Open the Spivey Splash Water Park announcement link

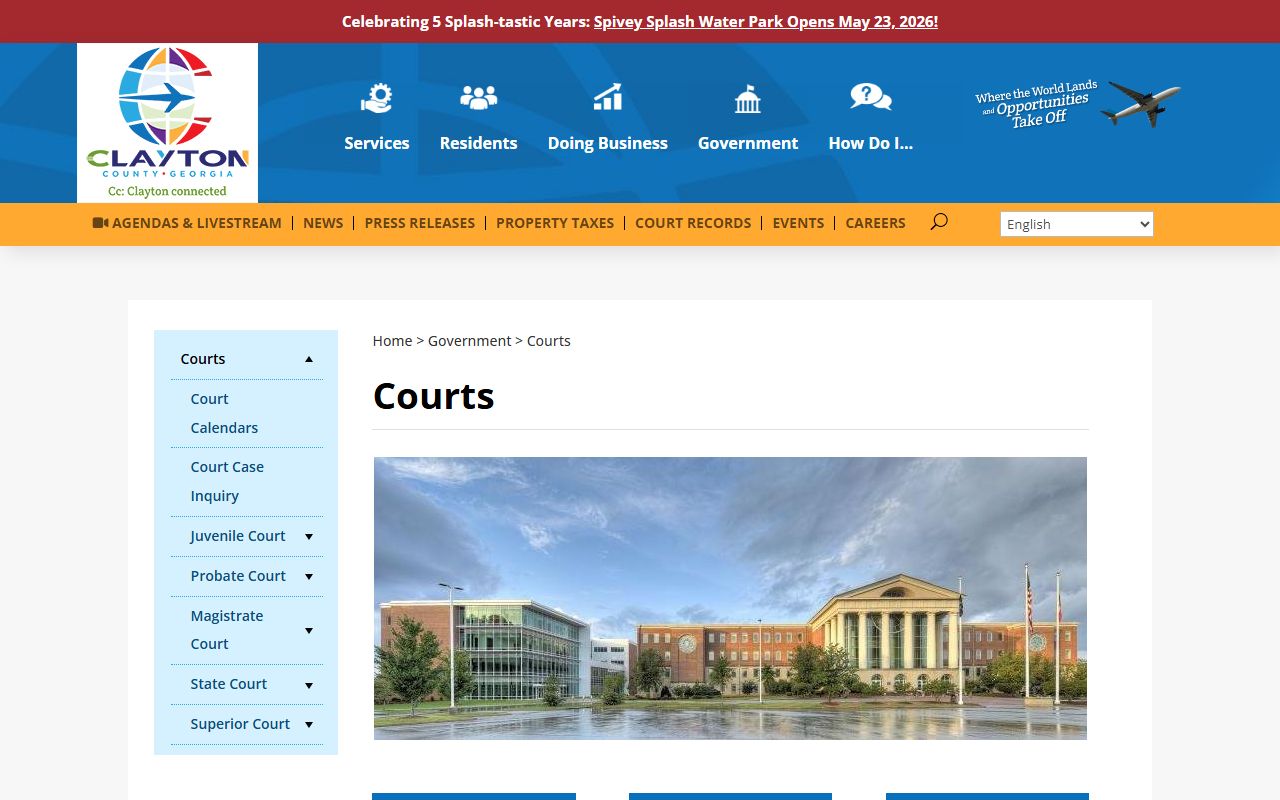click(766, 21)
